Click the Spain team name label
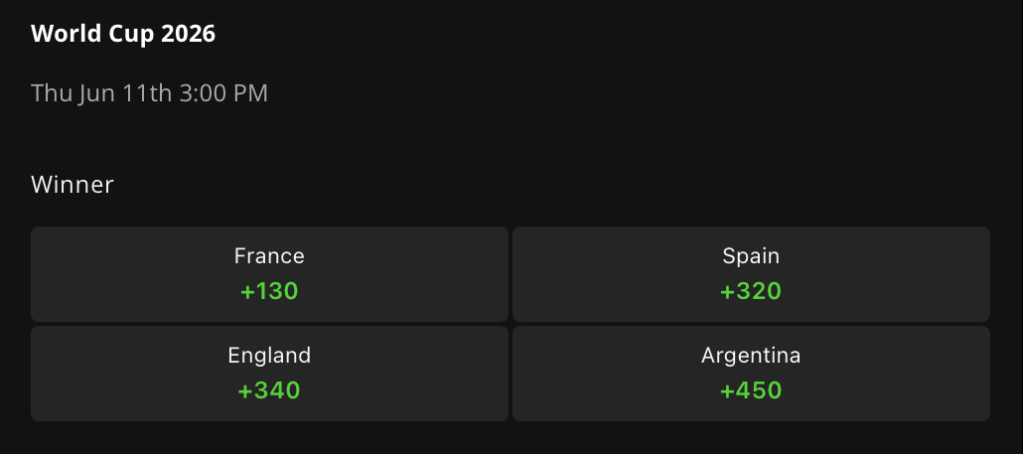Screen dimensions: 1023x454 [751, 256]
